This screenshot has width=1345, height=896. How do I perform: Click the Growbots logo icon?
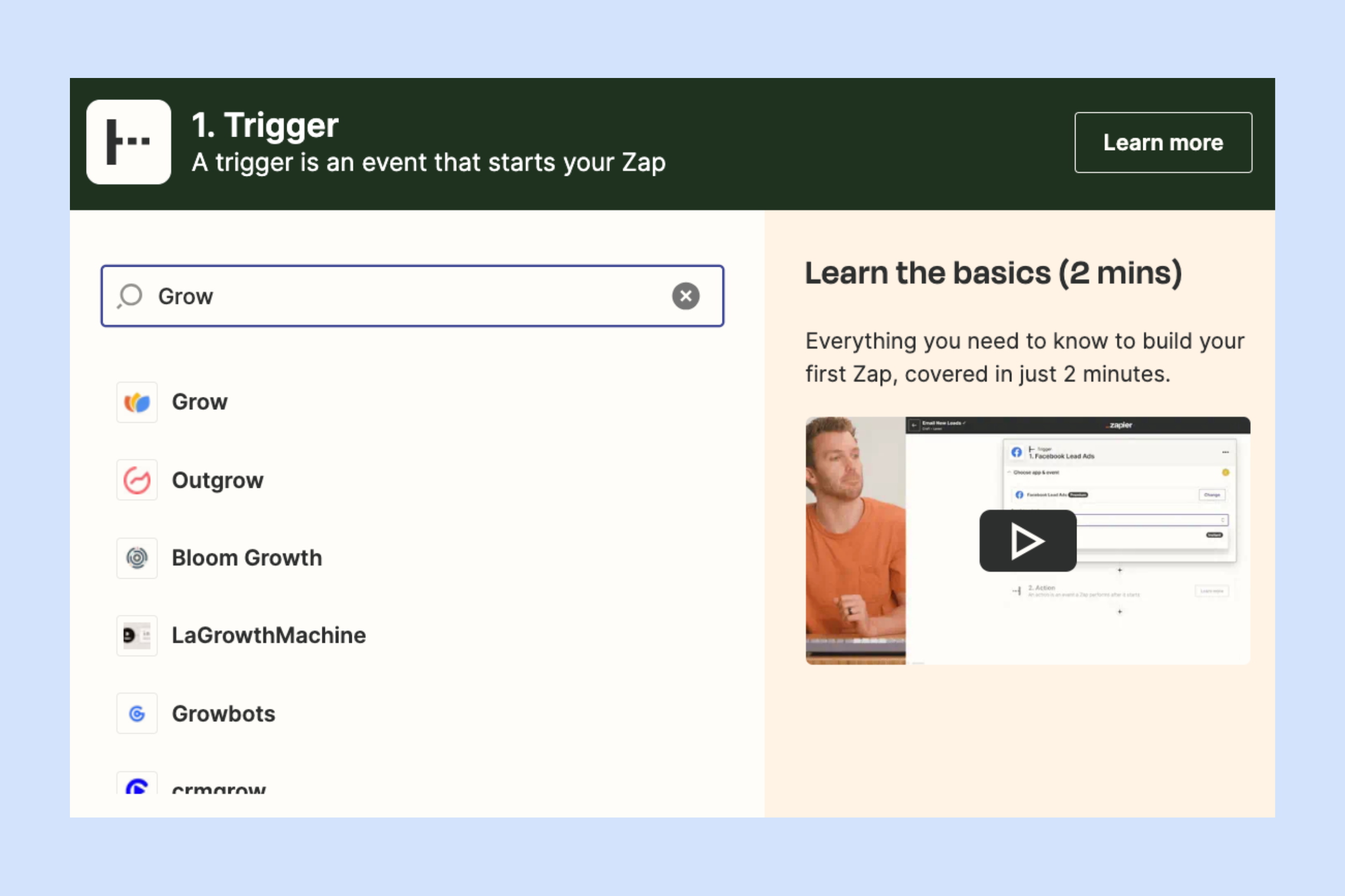(137, 713)
